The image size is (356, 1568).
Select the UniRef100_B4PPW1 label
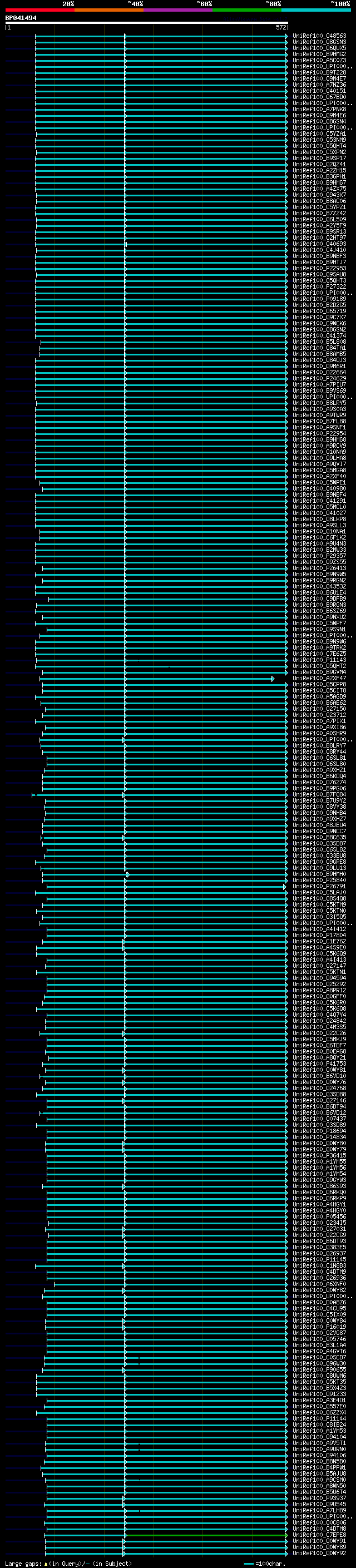pyautogui.click(x=319, y=1467)
